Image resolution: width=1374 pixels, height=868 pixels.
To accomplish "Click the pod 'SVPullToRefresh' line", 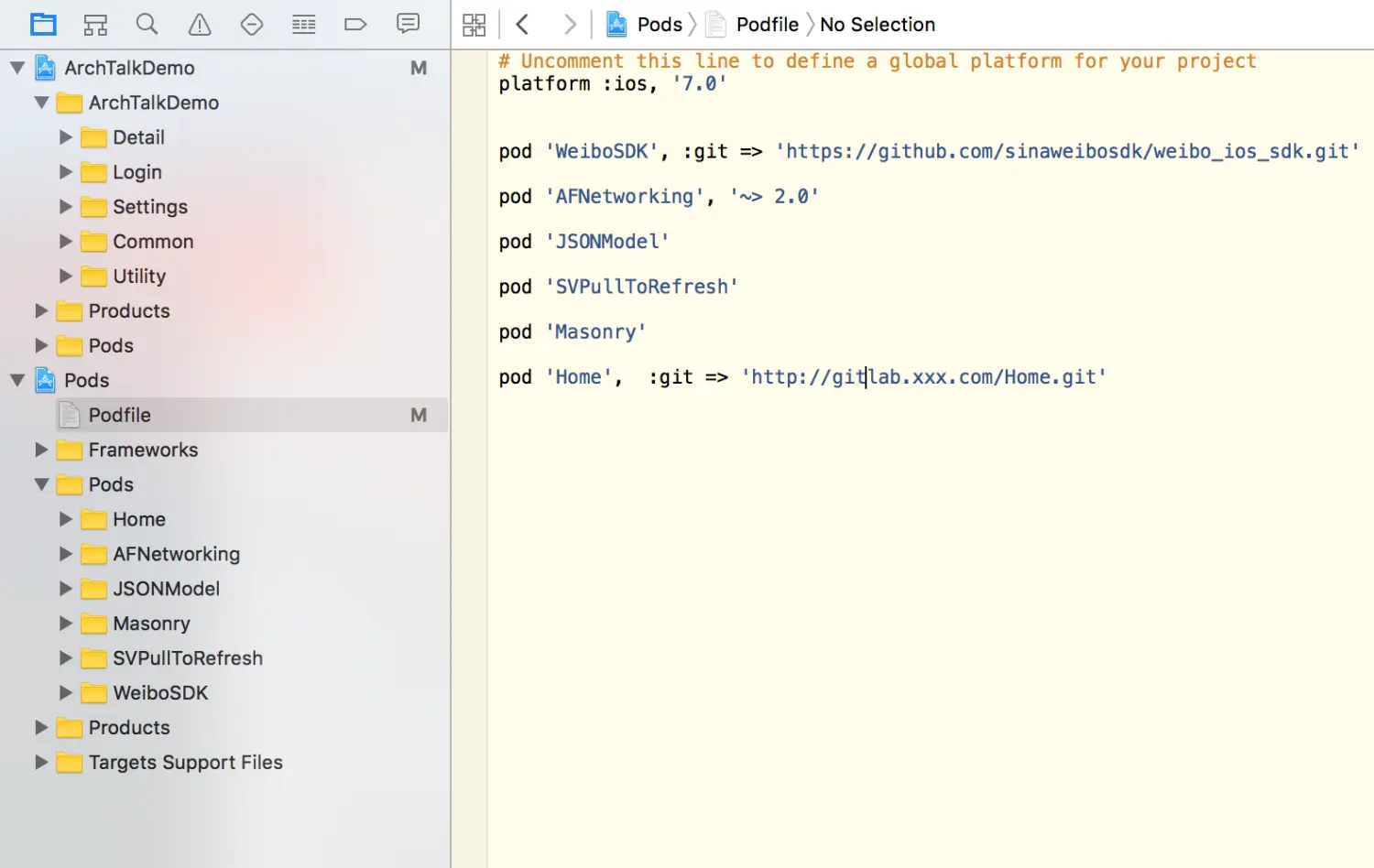I will 618,287.
